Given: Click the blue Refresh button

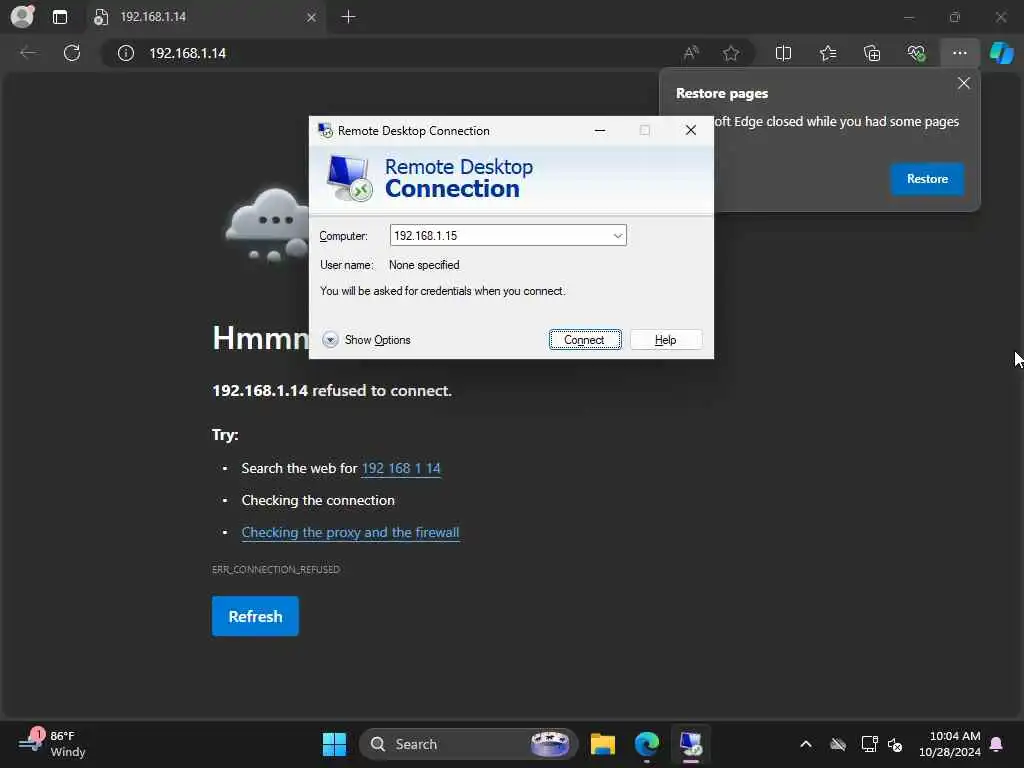Looking at the screenshot, I should click(x=255, y=616).
